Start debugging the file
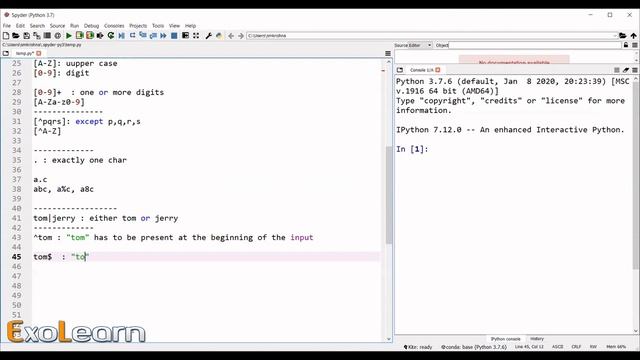This screenshot has width=640, height=360. pos(122,36)
